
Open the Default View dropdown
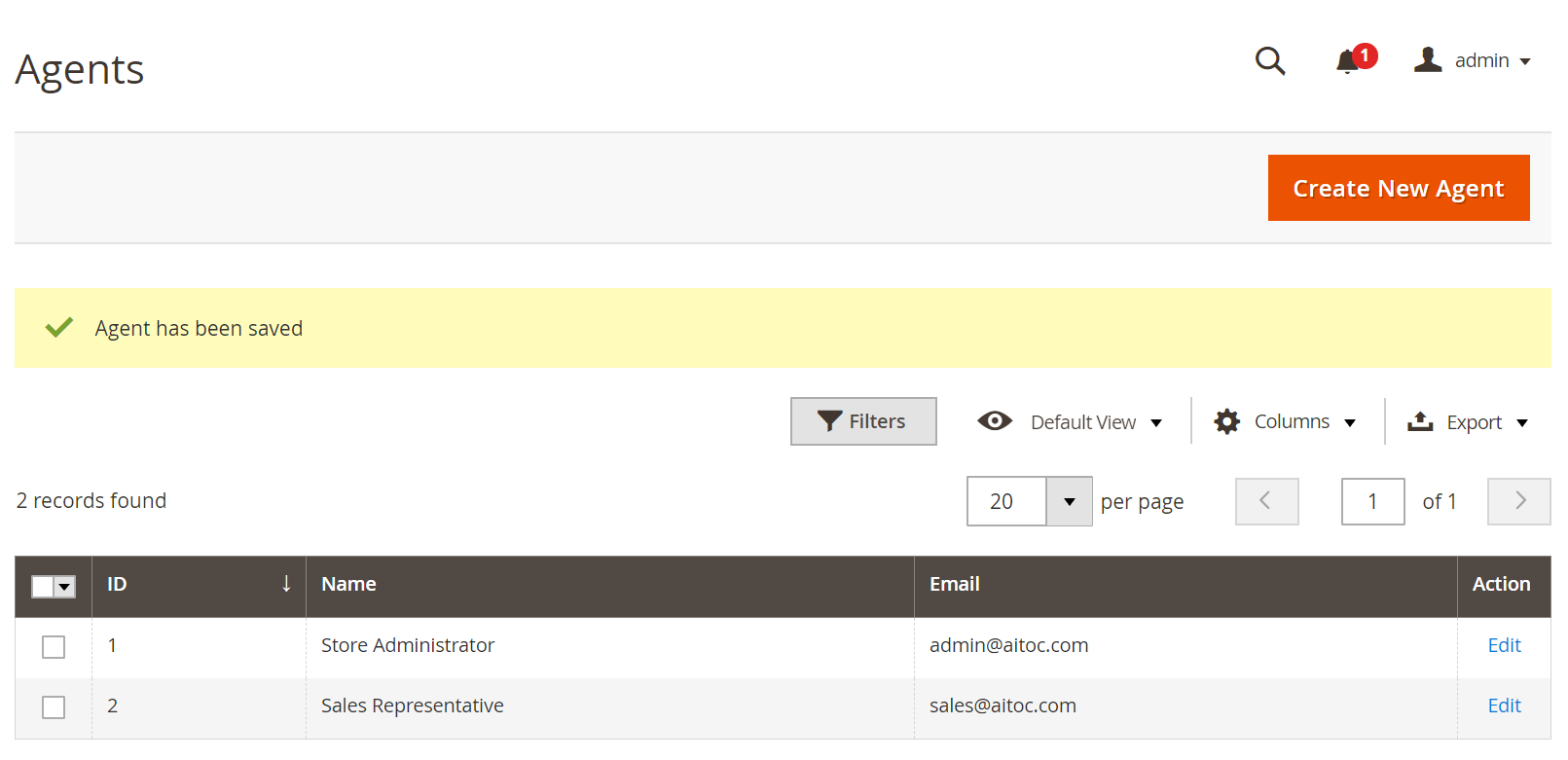(1070, 421)
